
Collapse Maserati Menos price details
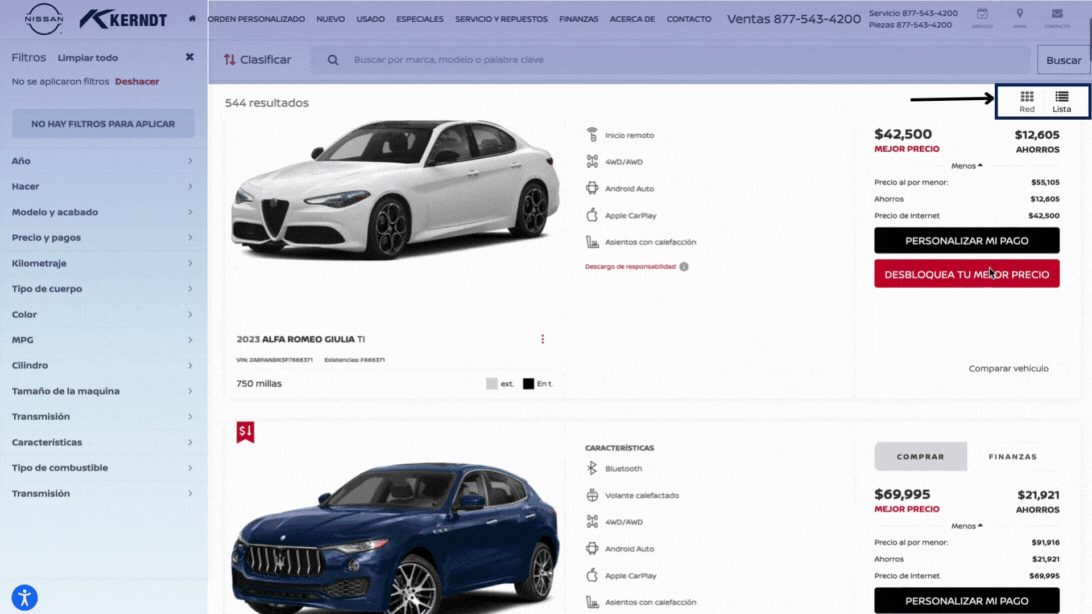click(x=967, y=526)
